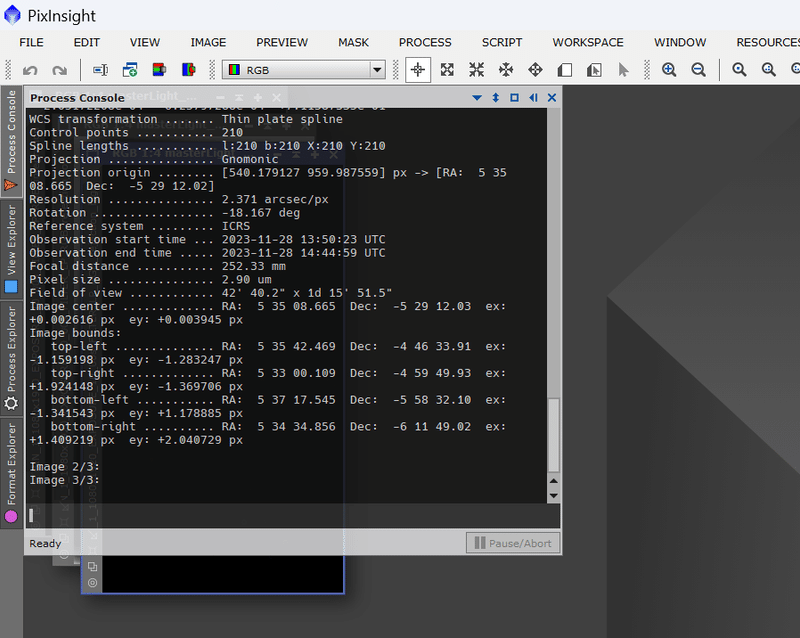Click the 'Image 2/3:' console line
Viewport: 800px width, 638px height.
(64, 467)
